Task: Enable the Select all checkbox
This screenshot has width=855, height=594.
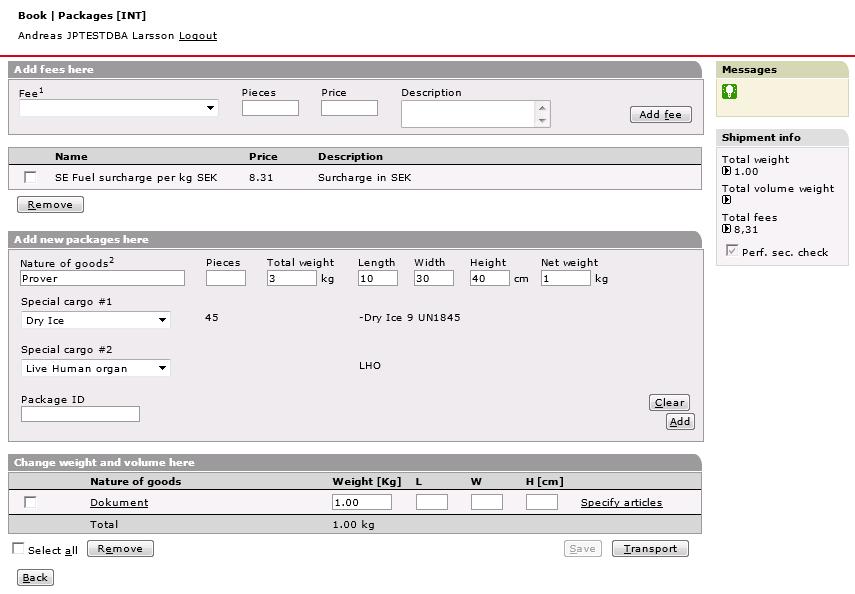Action: pyautogui.click(x=18, y=548)
